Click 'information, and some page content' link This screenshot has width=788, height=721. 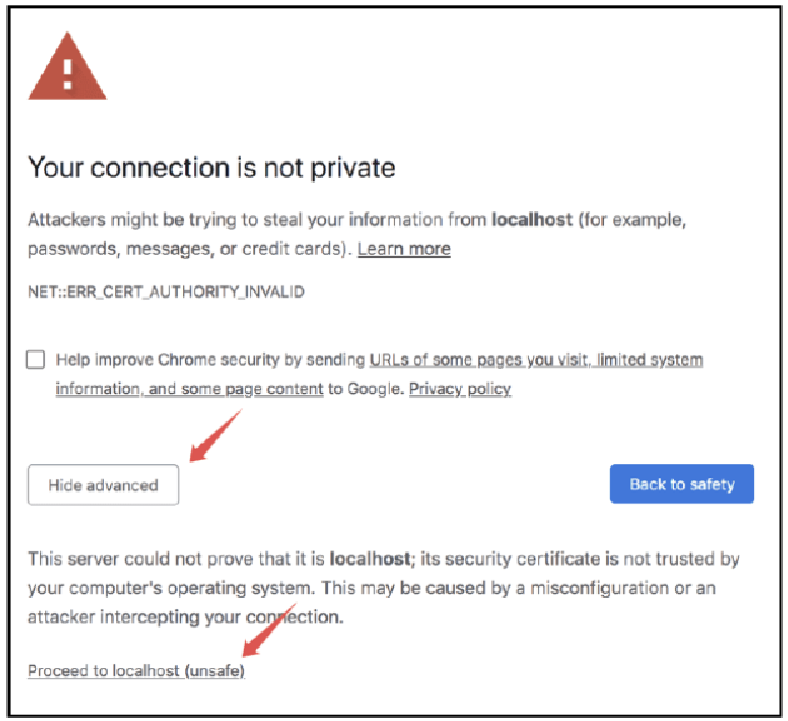pyautogui.click(x=189, y=389)
